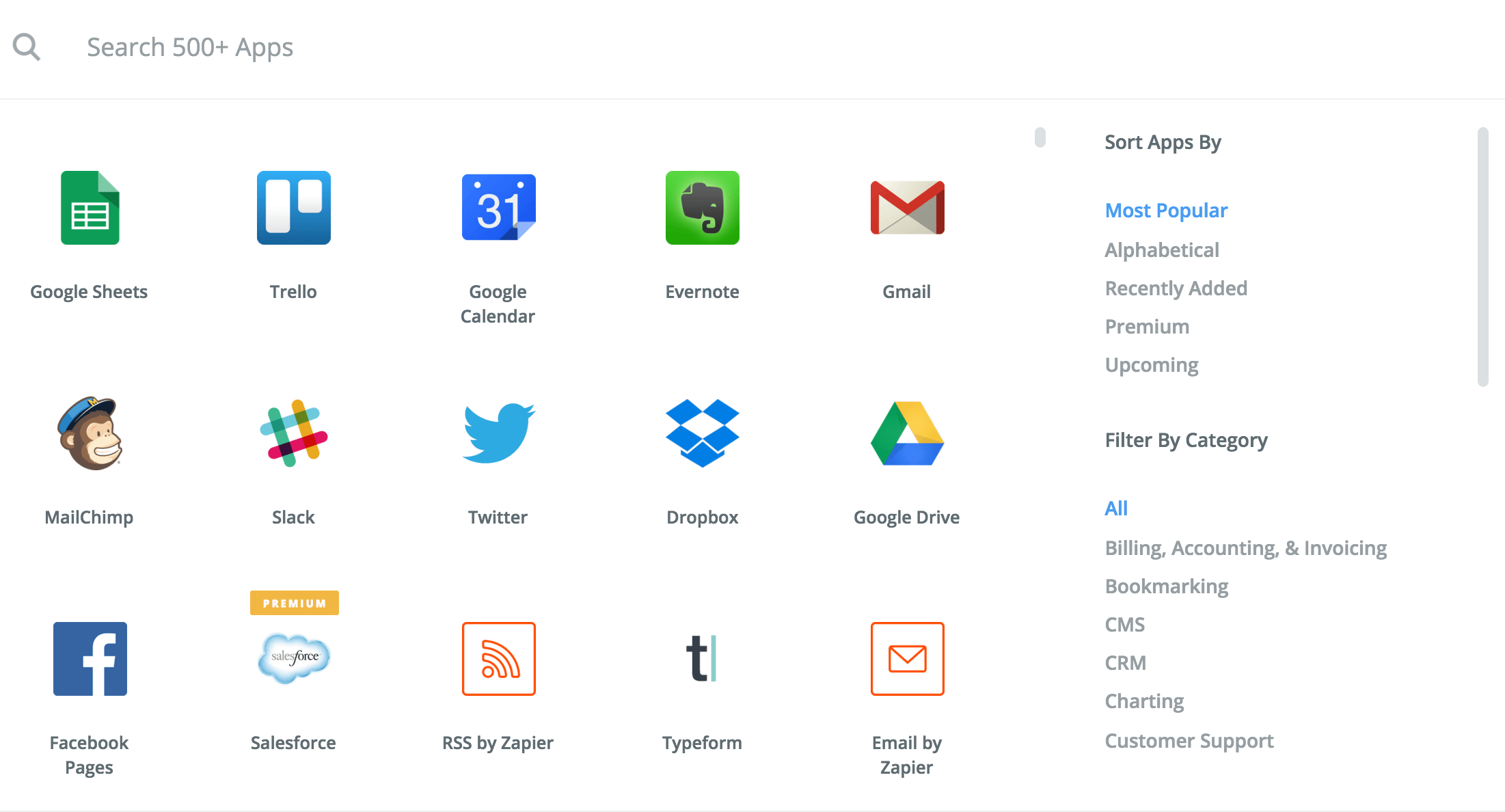The image size is (1505, 812).
Task: Click the Google Sheets label text
Action: click(x=89, y=292)
